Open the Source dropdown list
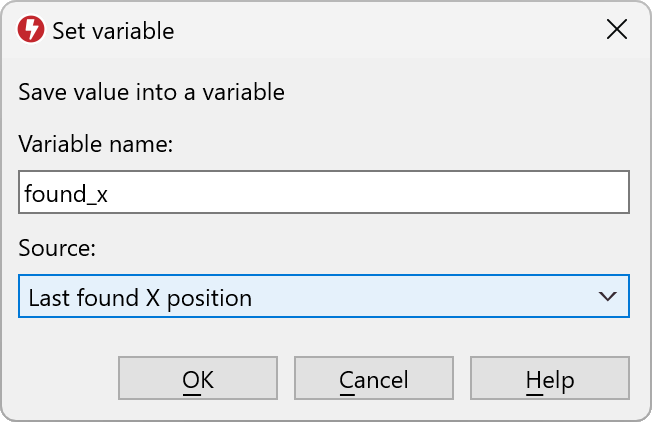The height and width of the screenshot is (422, 652). tap(324, 297)
